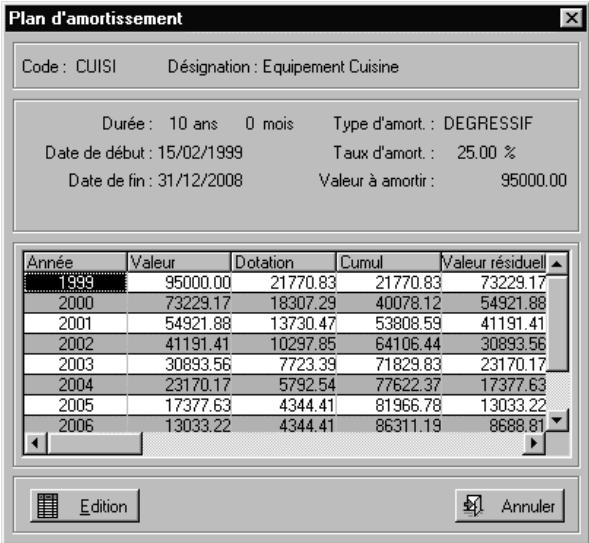Select the 2002 year cell
This screenshot has height=543, width=589.
click(75, 344)
